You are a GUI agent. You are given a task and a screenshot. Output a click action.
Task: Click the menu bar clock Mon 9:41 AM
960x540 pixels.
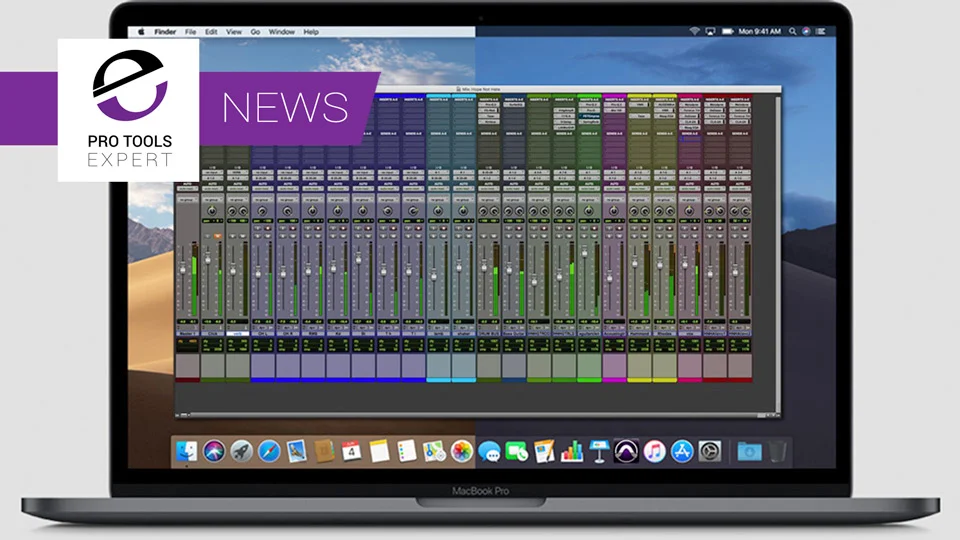click(x=759, y=31)
